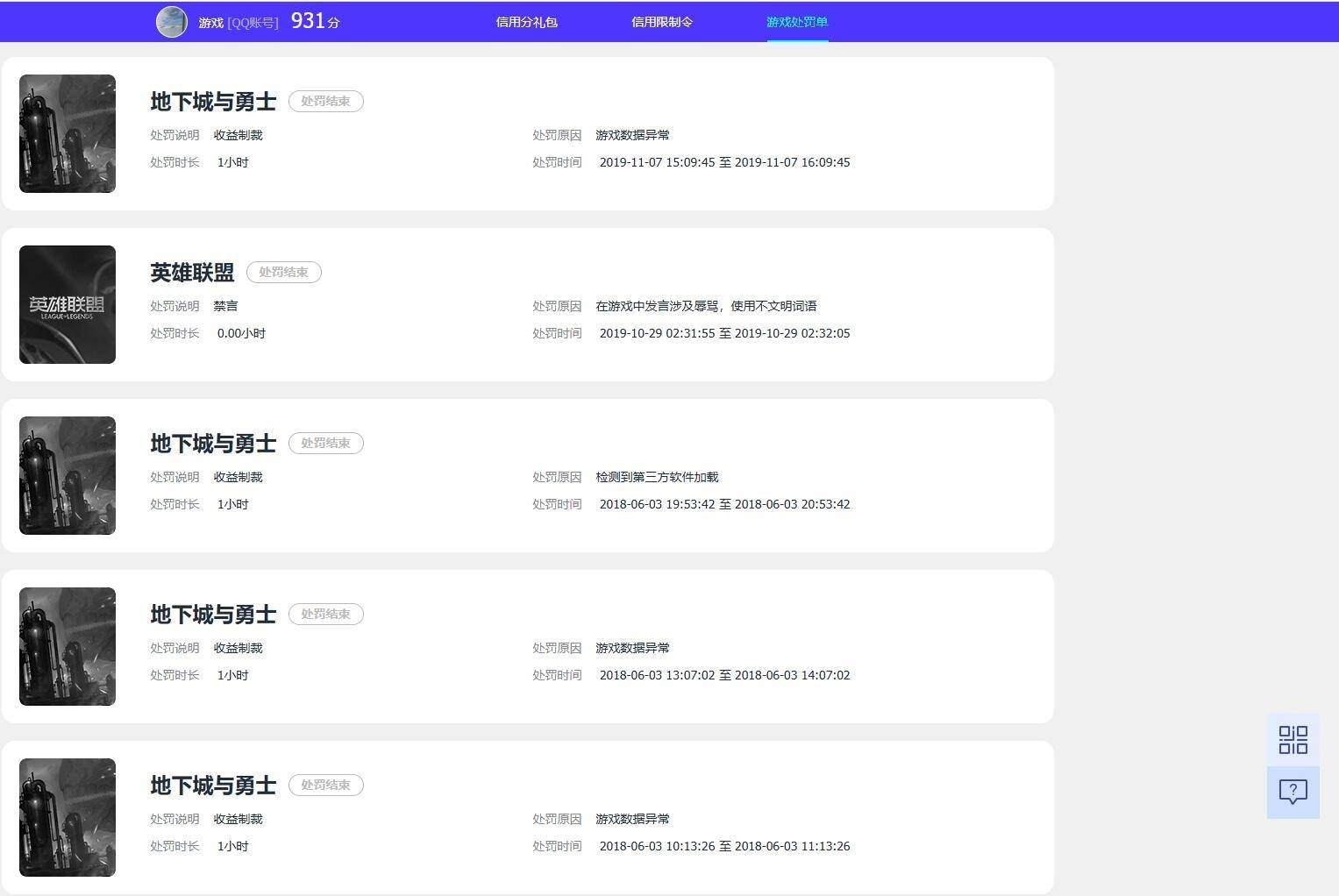Click 收益制裁 in the 2019-11-07 record
Screen dimensions: 1339x896
(x=238, y=135)
